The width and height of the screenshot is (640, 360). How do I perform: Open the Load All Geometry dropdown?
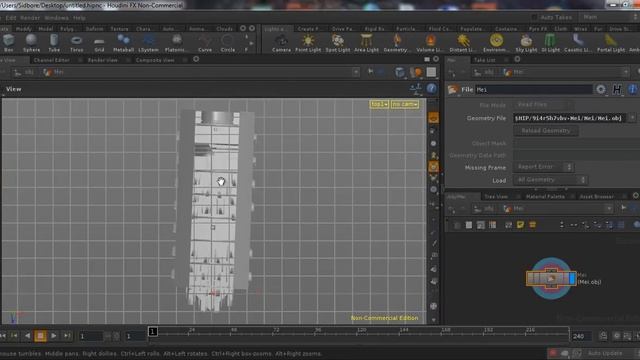coord(550,180)
